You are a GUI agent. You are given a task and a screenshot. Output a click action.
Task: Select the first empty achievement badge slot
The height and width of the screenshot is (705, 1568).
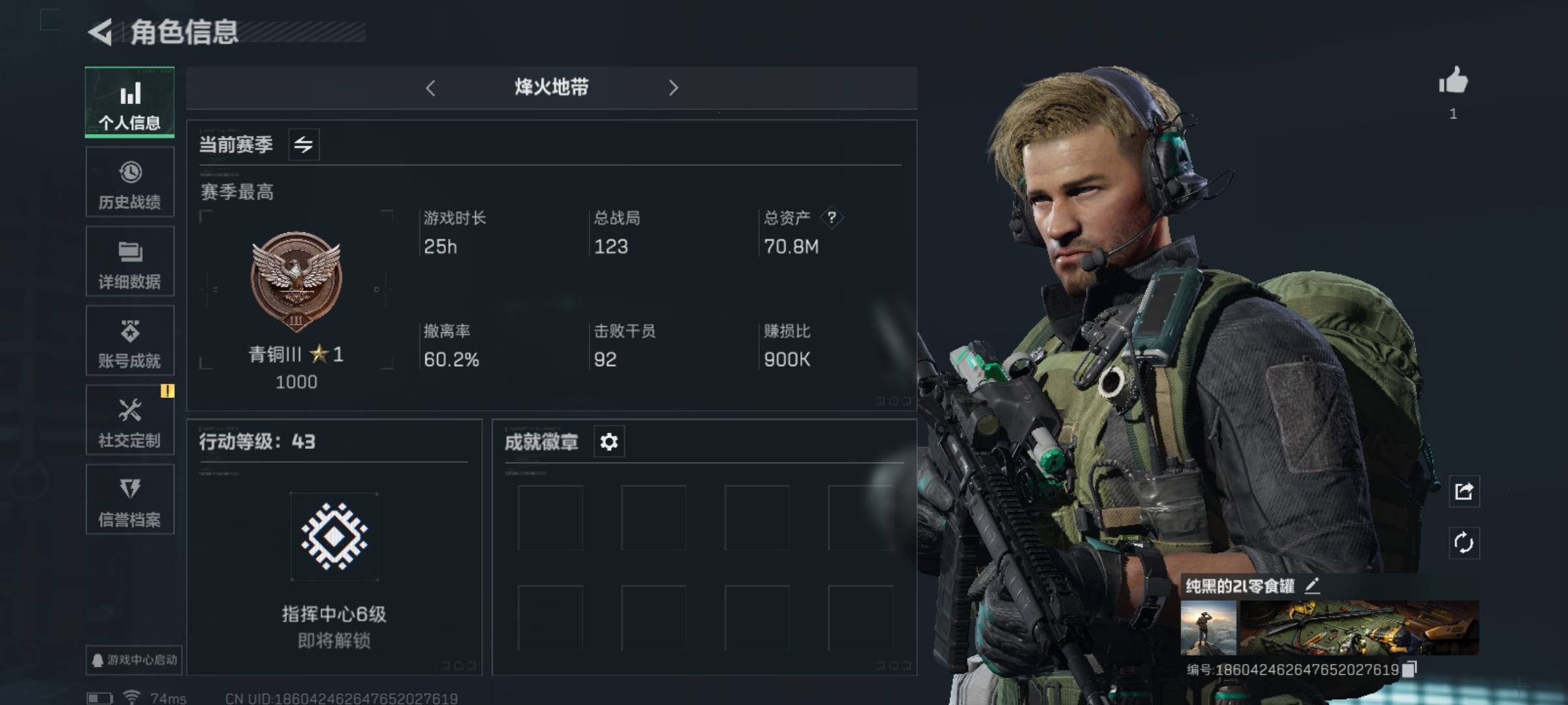[x=550, y=518]
